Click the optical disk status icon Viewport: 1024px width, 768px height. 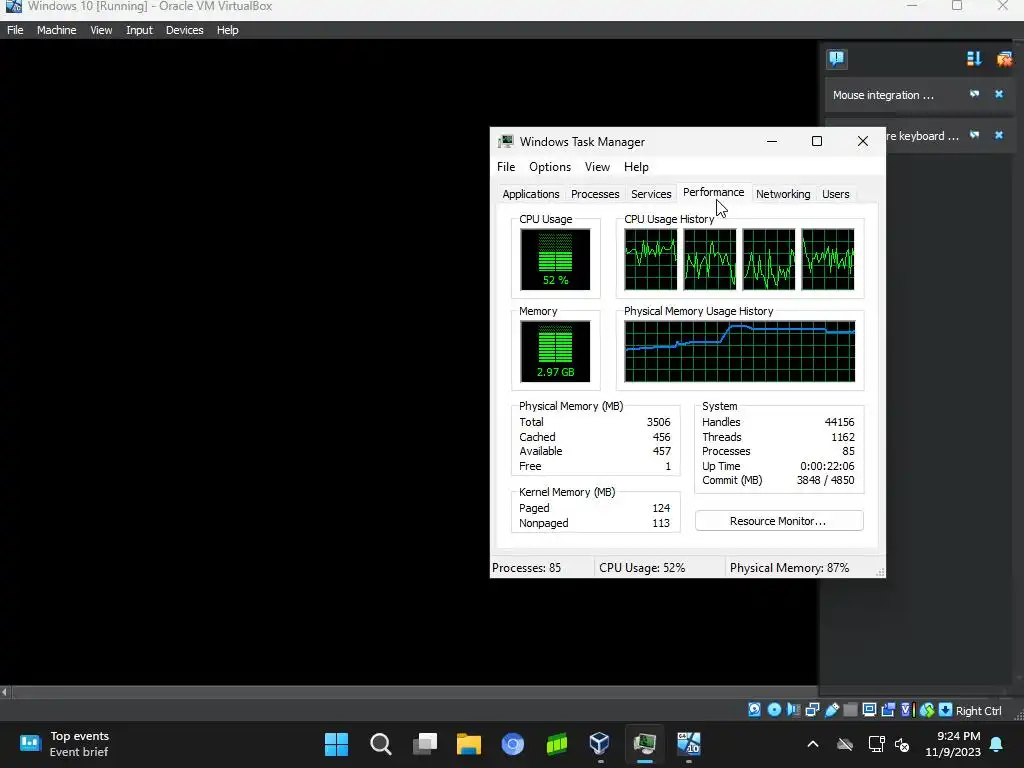click(x=774, y=710)
